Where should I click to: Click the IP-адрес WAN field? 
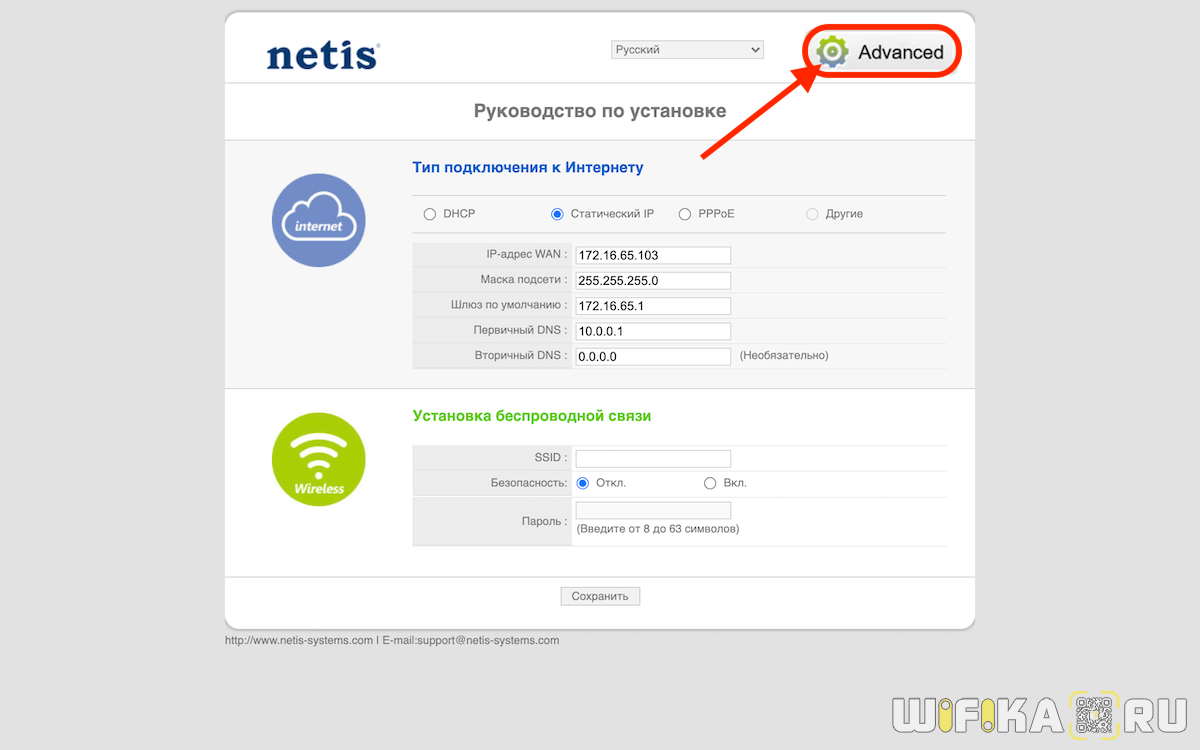(x=653, y=255)
